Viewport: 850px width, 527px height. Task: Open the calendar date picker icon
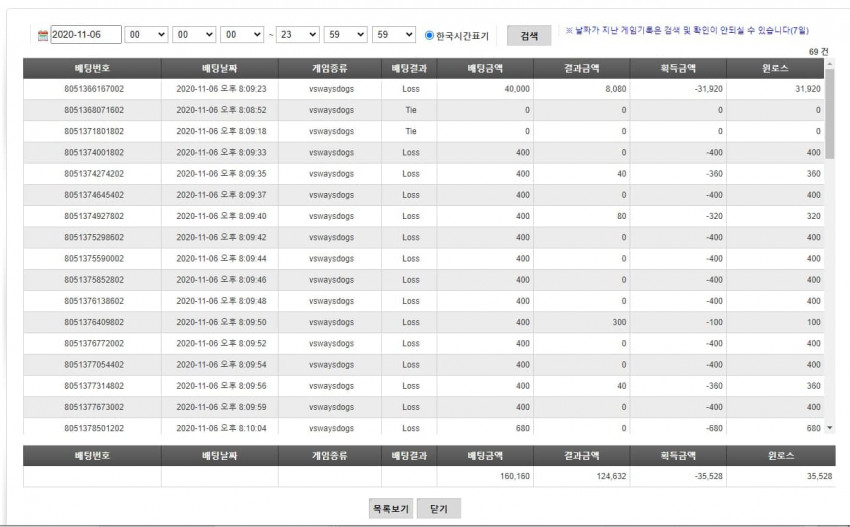pos(43,35)
